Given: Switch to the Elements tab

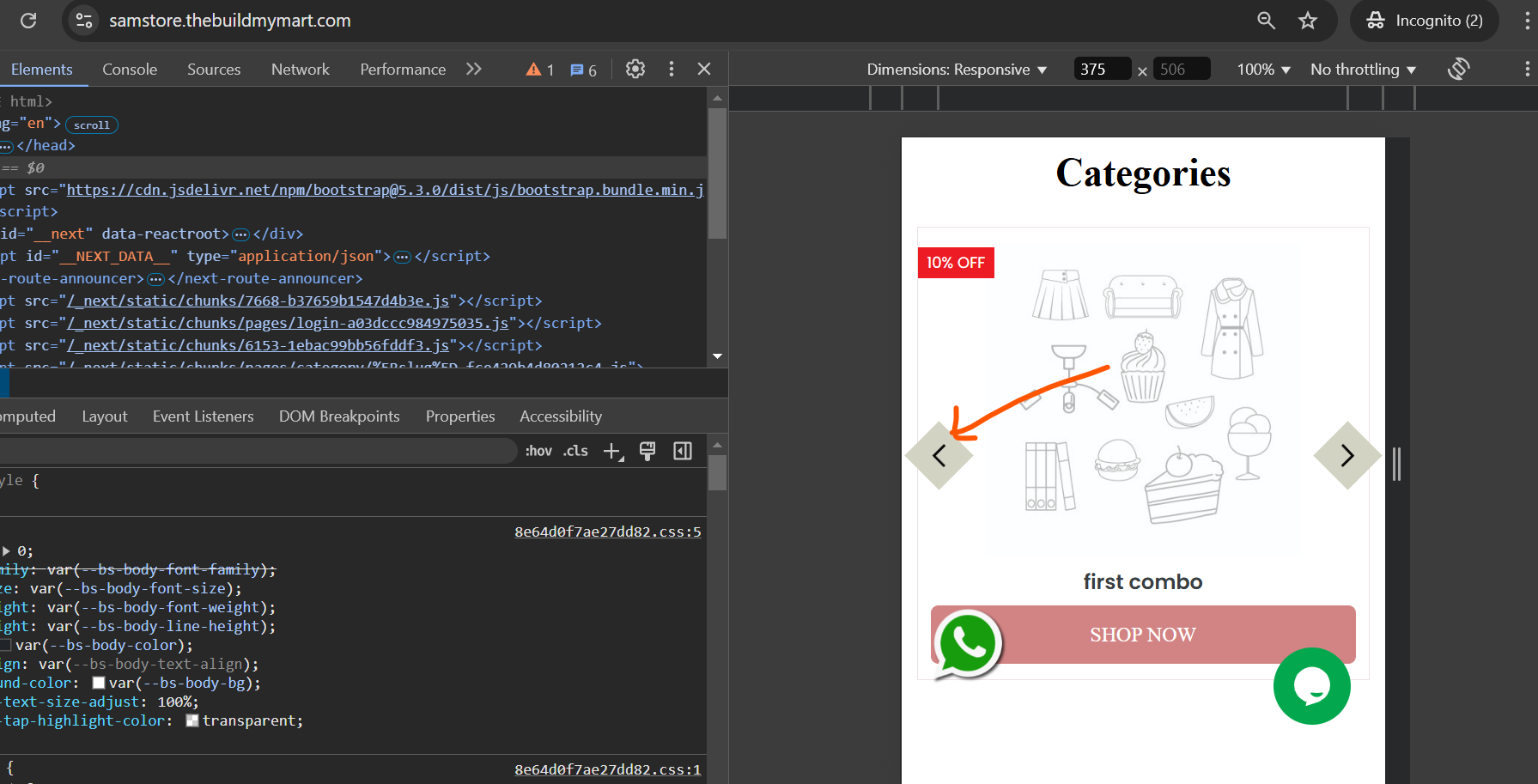Looking at the screenshot, I should (x=41, y=70).
